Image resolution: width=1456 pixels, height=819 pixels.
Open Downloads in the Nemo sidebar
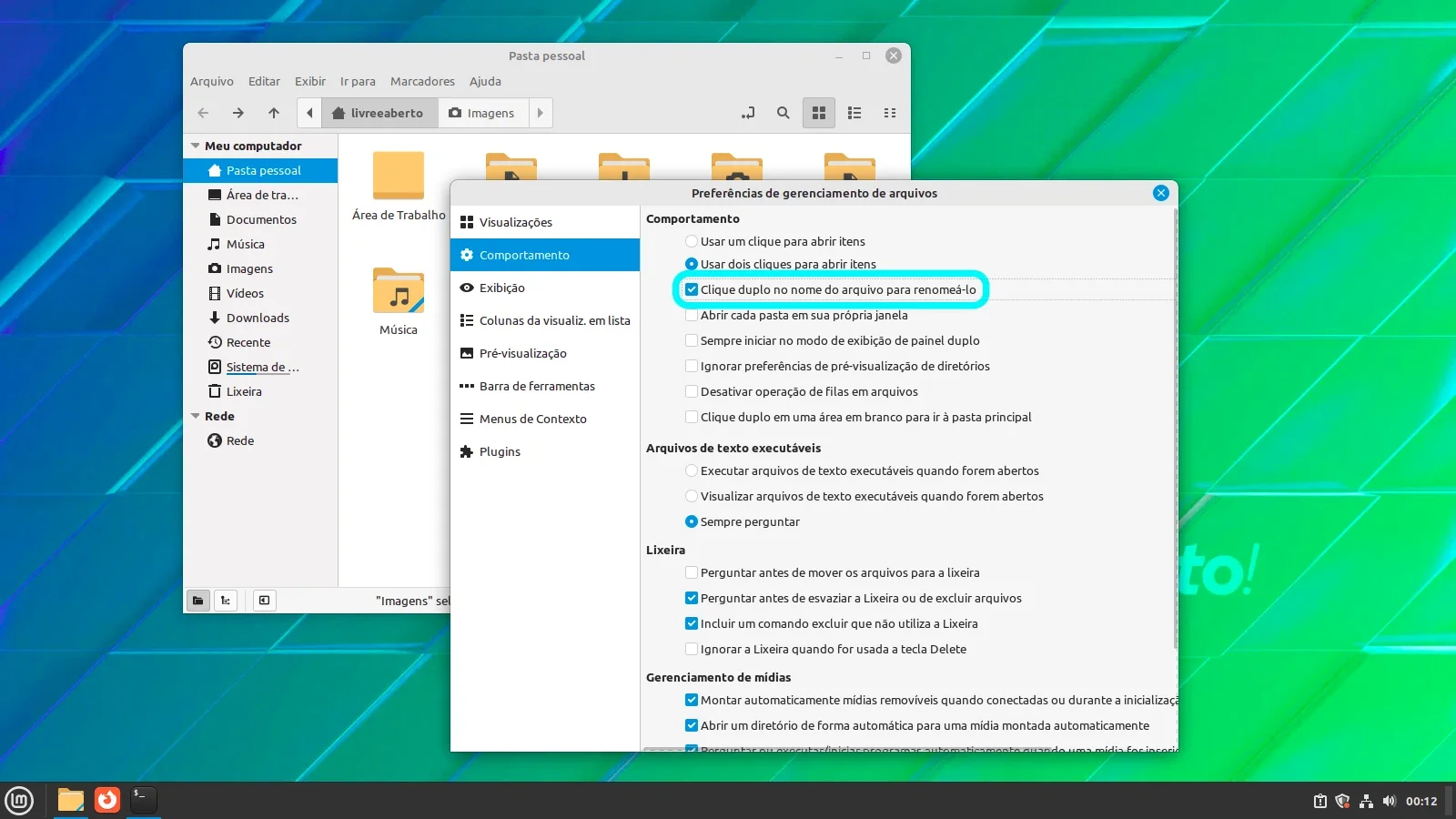pos(260,318)
